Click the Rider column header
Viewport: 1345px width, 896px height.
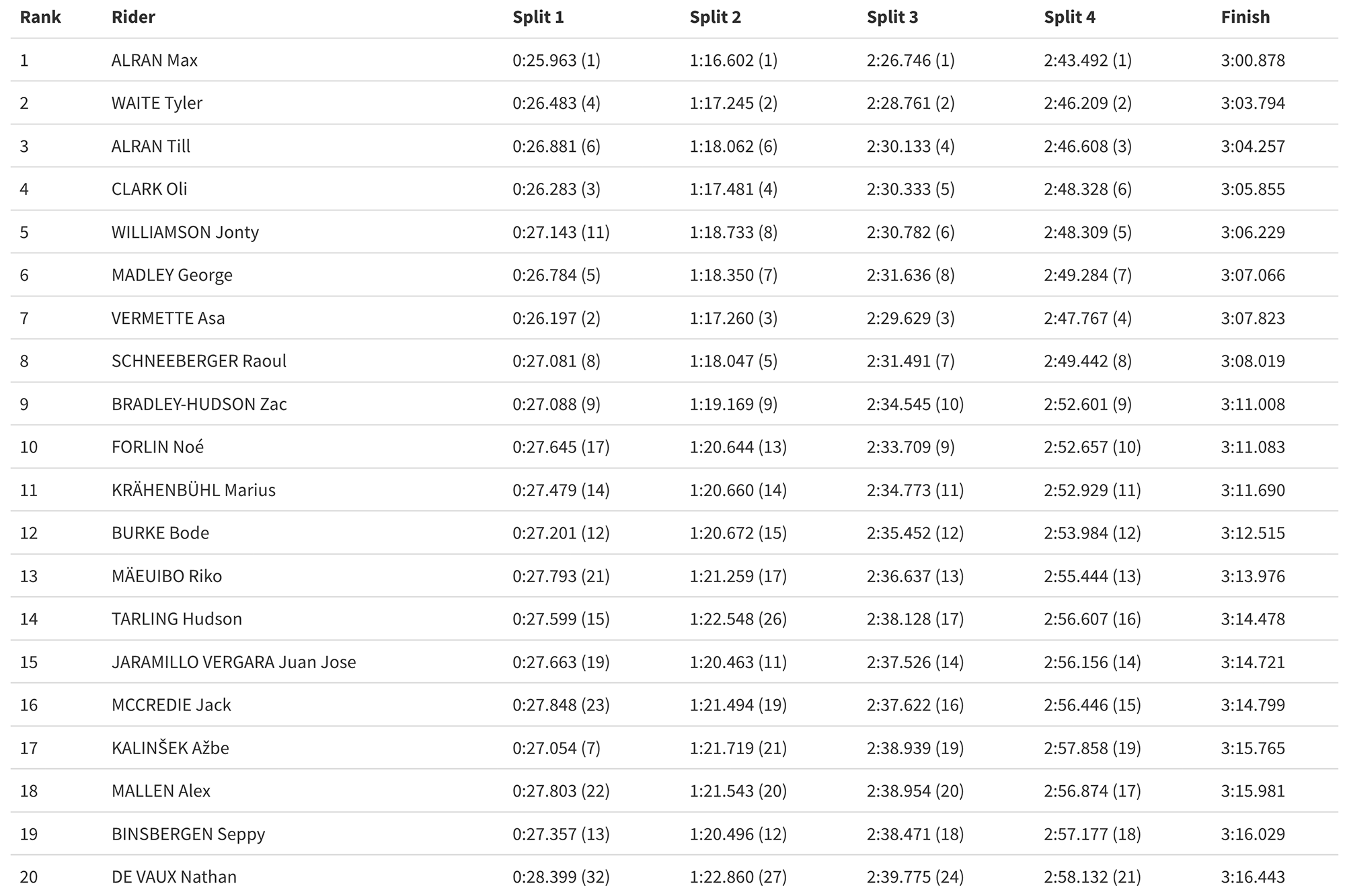click(133, 17)
